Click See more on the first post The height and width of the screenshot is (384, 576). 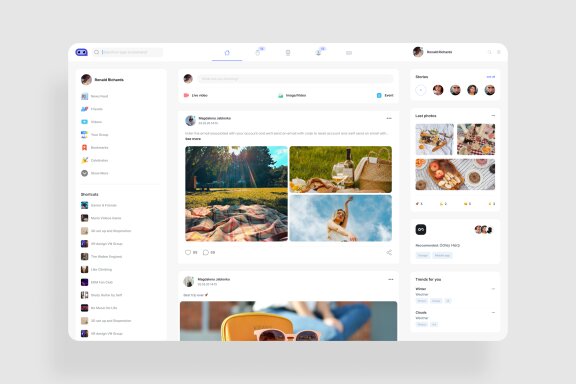[193, 139]
